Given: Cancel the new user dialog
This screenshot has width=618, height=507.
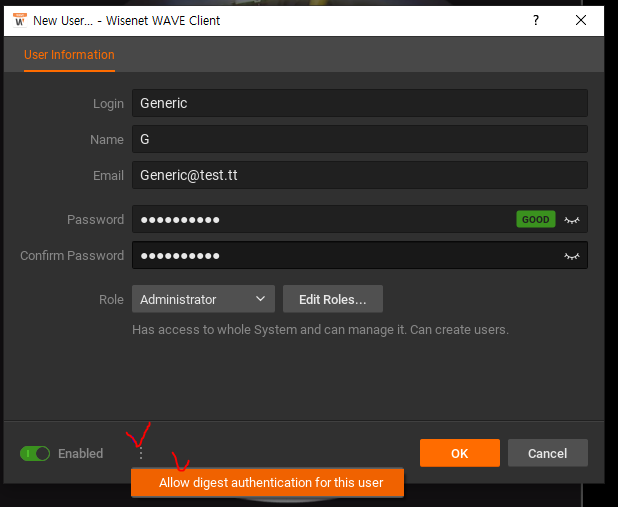Looking at the screenshot, I should point(547,453).
